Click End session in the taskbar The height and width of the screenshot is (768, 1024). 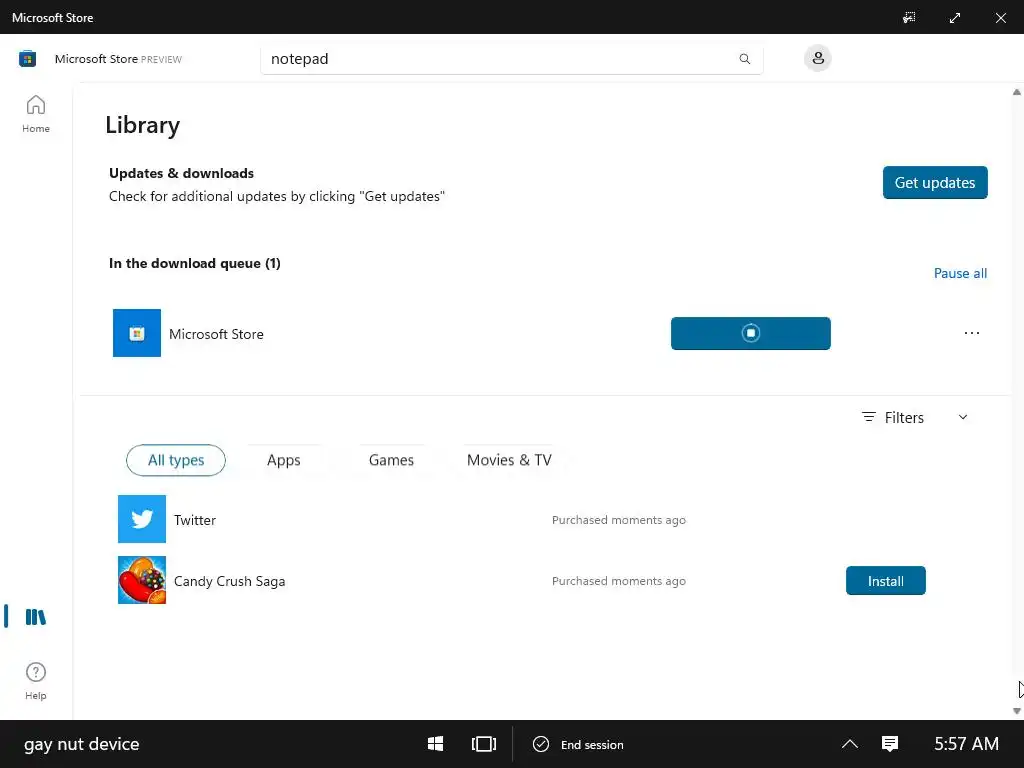578,744
